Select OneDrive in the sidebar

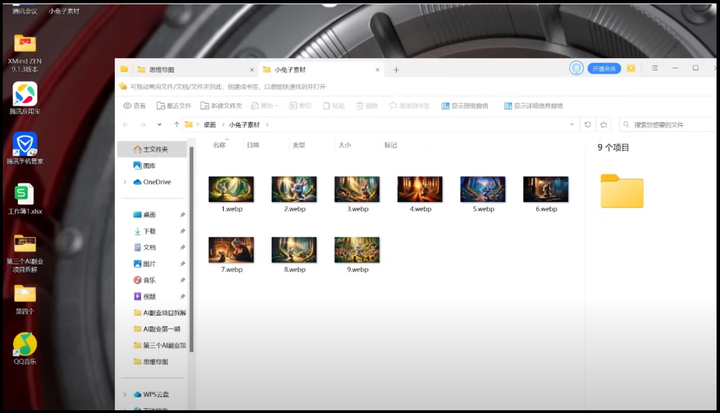tap(152, 182)
